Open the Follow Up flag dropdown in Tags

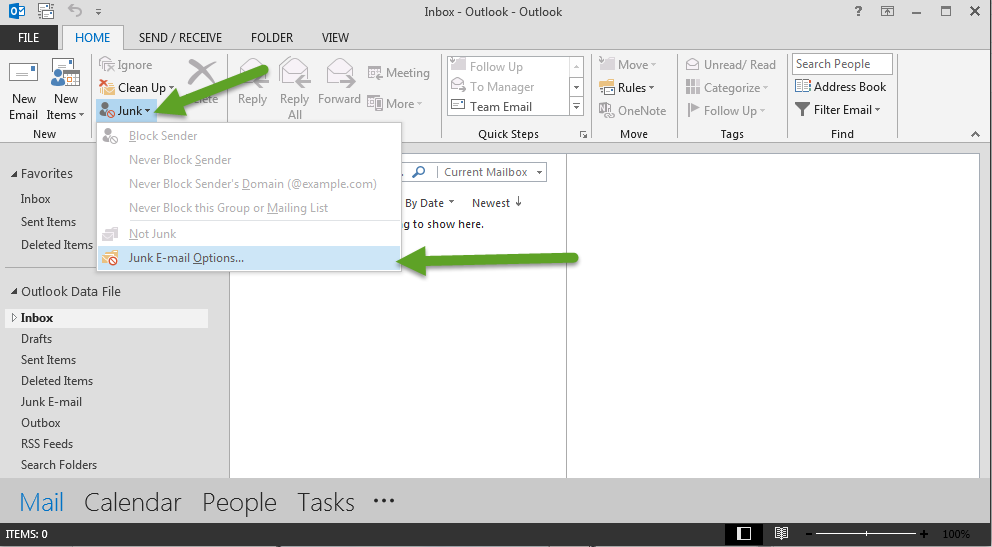726,111
